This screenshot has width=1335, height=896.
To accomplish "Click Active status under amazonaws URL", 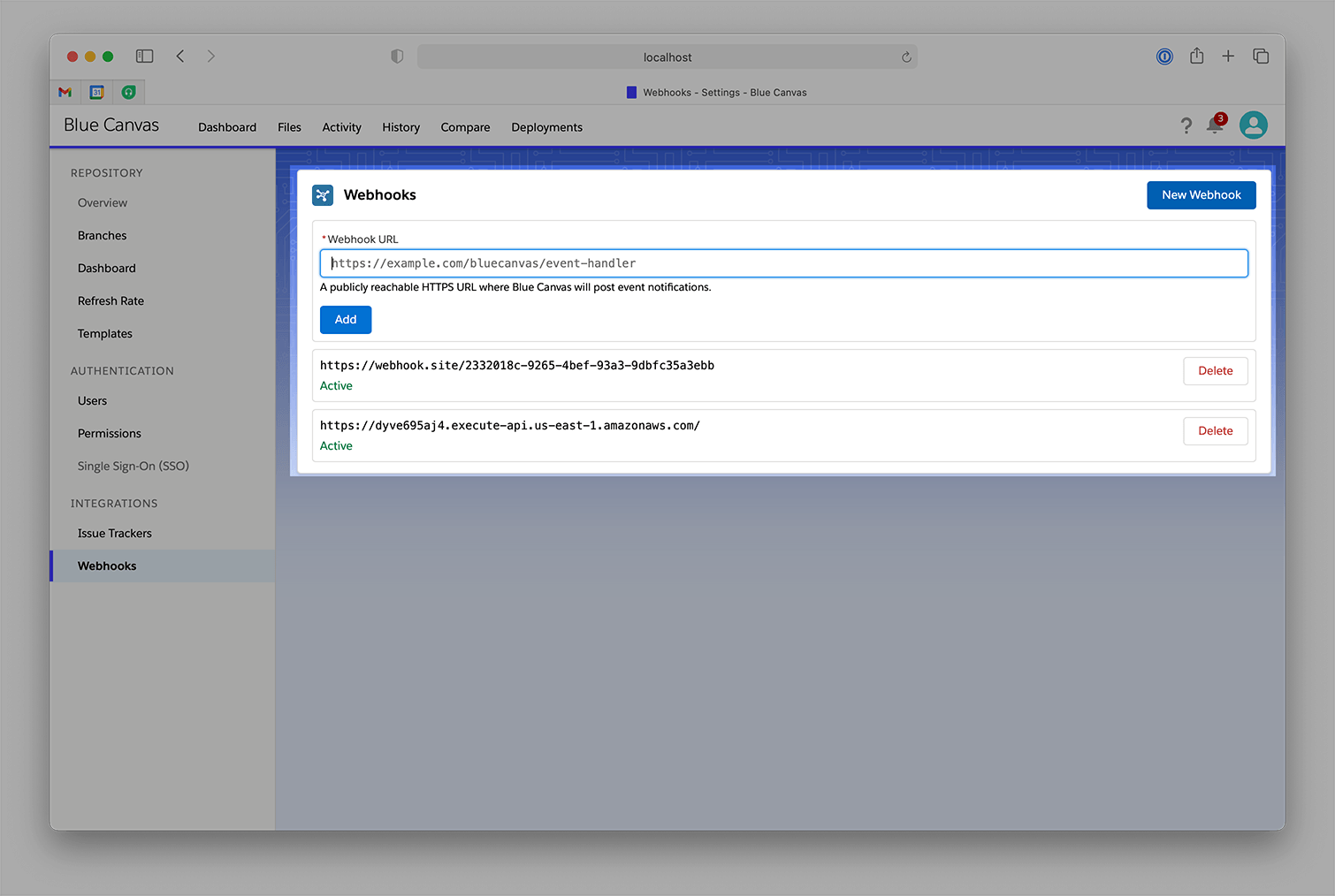I will coord(336,446).
